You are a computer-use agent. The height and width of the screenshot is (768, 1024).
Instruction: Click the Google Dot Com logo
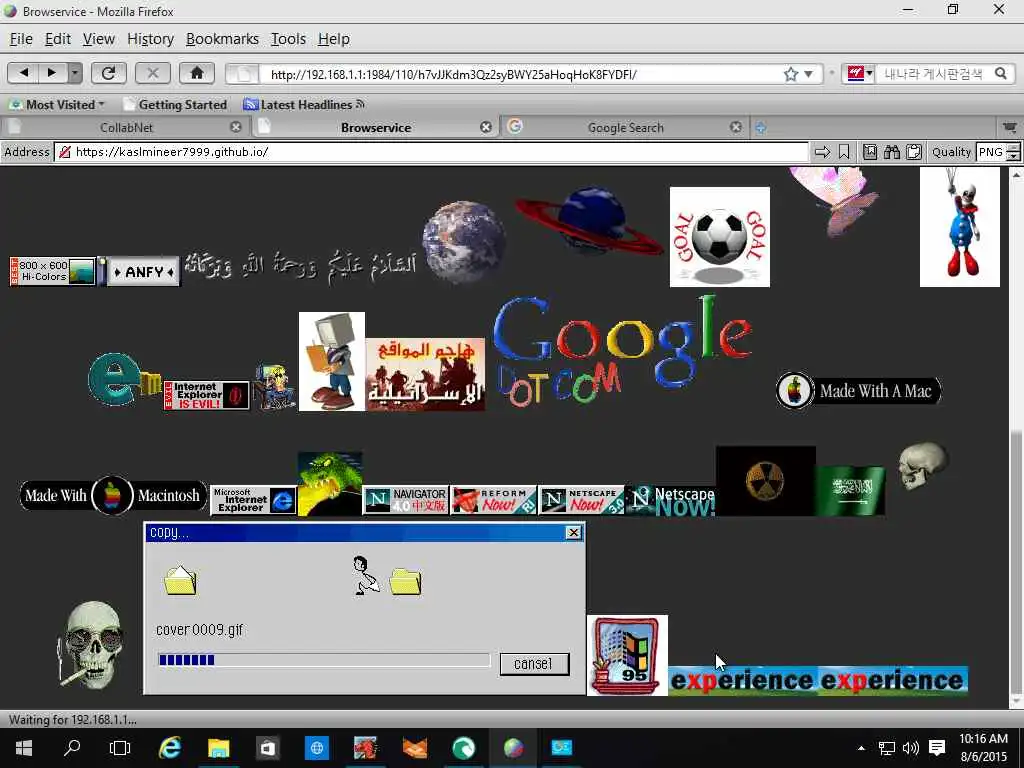click(622, 350)
